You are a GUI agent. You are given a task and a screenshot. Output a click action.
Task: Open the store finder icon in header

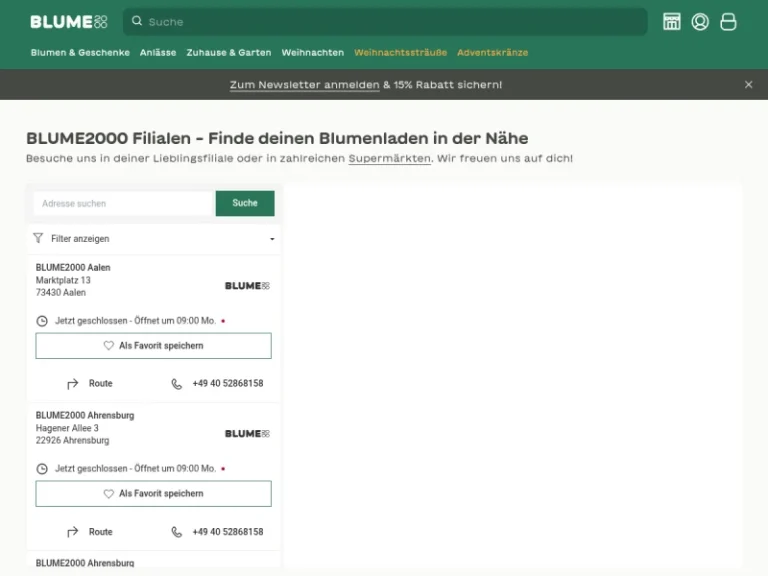[672, 22]
